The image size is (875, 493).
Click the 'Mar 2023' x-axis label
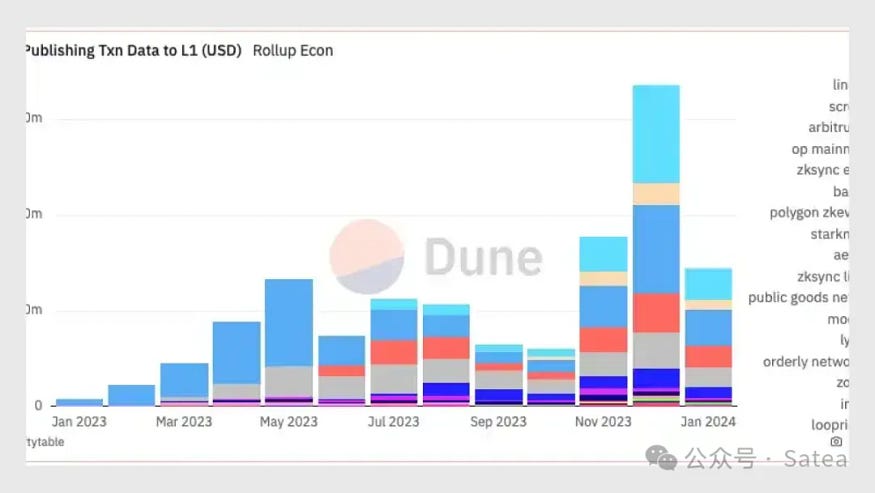point(184,422)
